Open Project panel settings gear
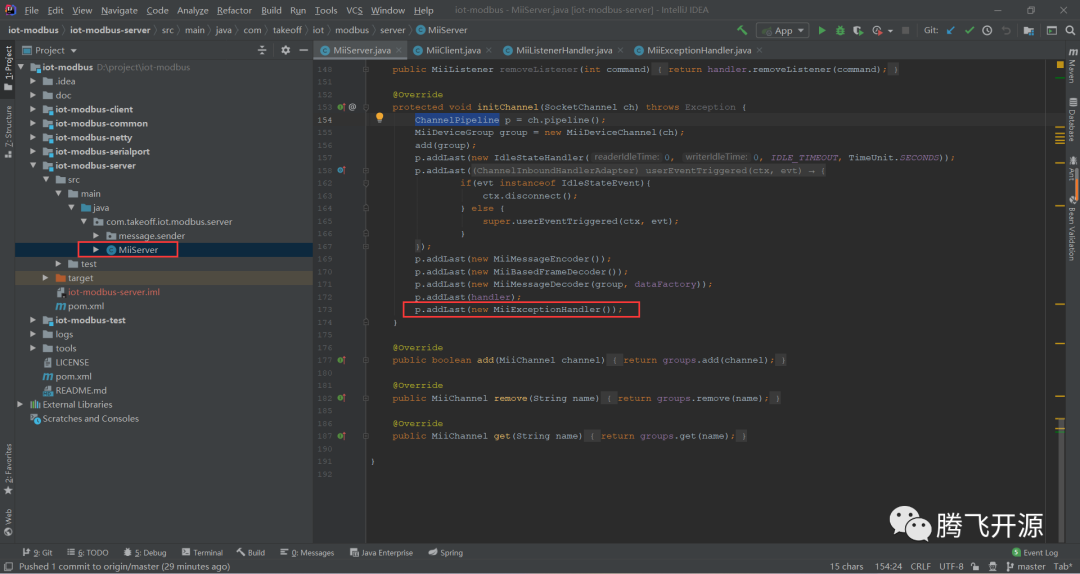This screenshot has height=574, width=1080. pyautogui.click(x=286, y=50)
